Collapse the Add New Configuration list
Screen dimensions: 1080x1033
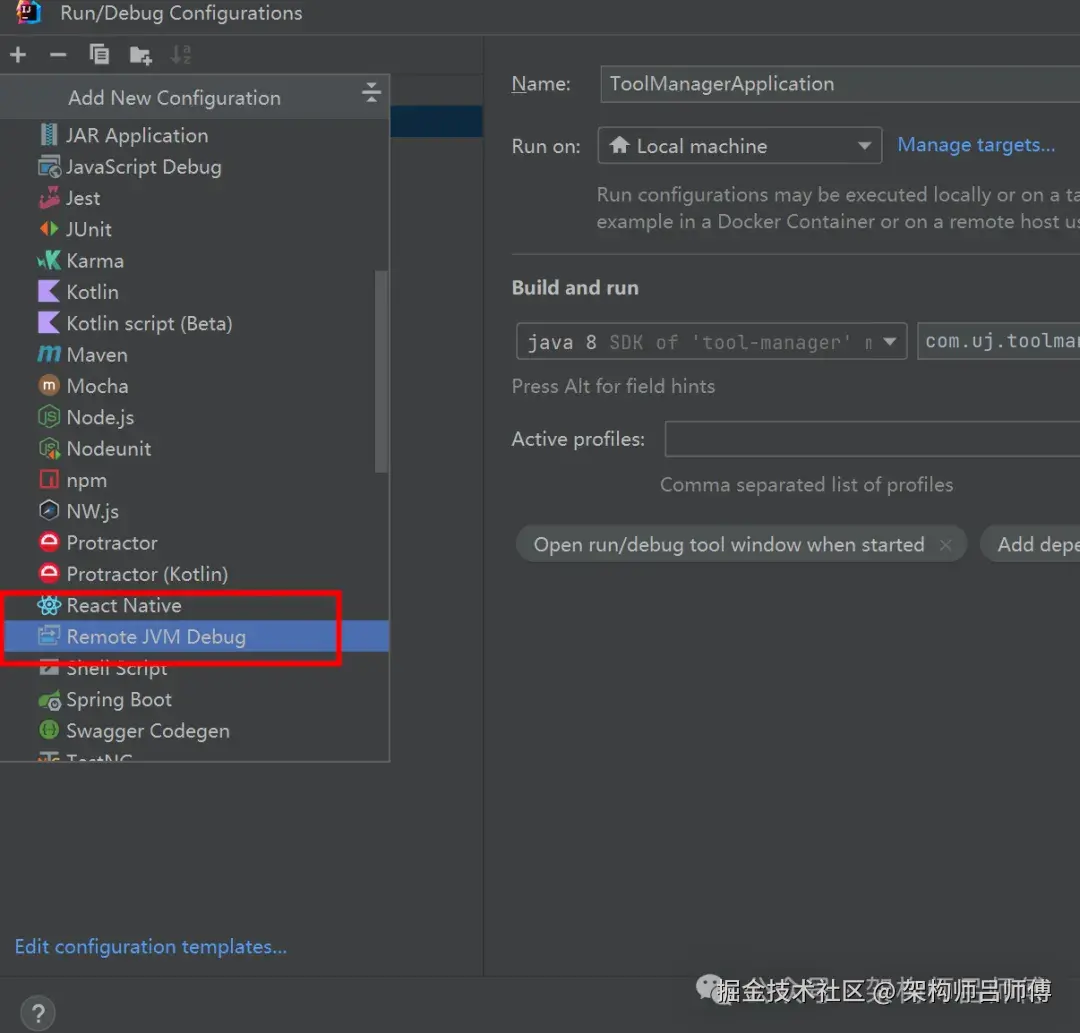click(371, 92)
